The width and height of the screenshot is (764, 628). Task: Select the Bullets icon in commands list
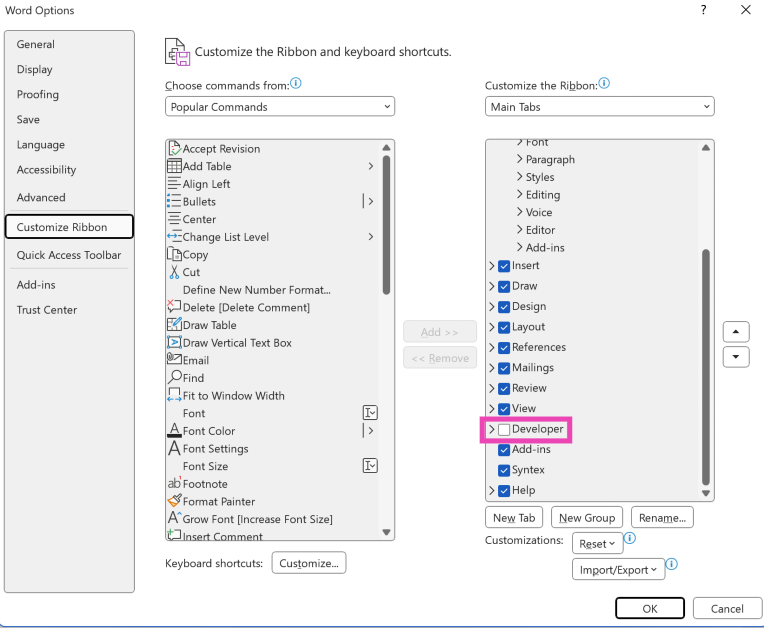(174, 201)
